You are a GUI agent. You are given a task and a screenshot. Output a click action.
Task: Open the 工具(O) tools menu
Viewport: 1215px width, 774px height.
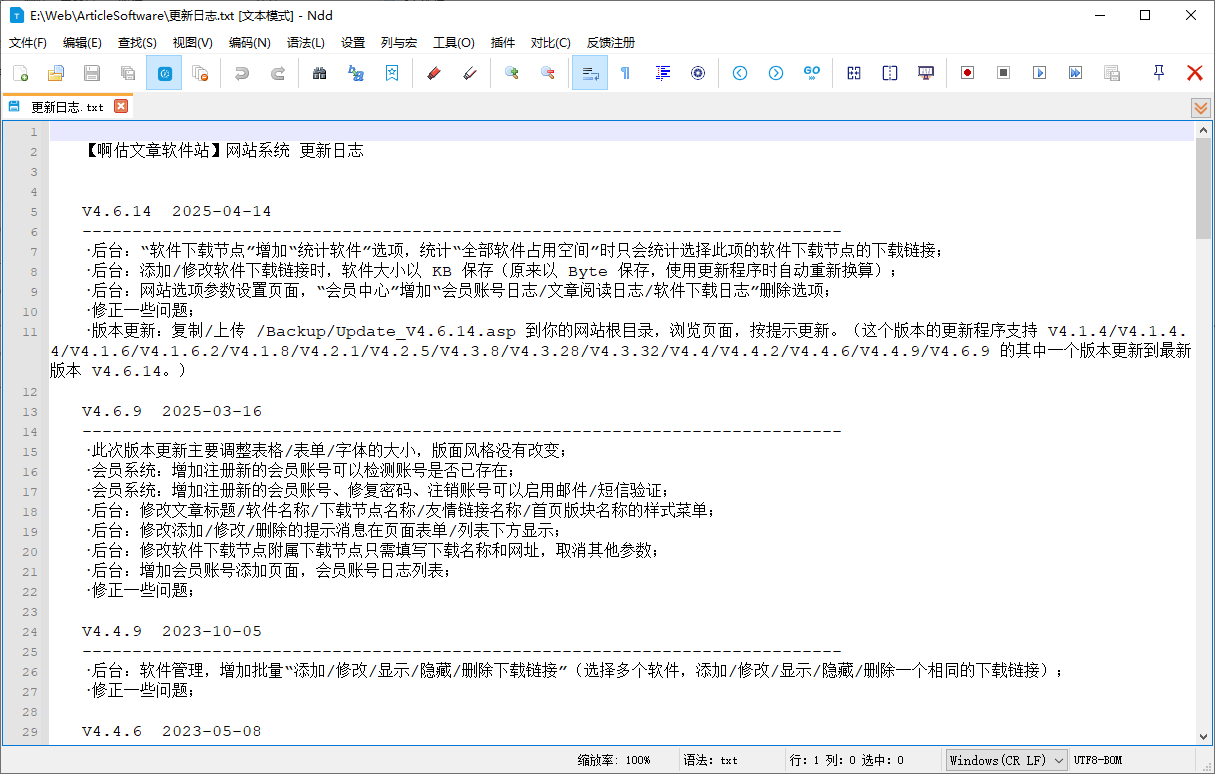453,43
